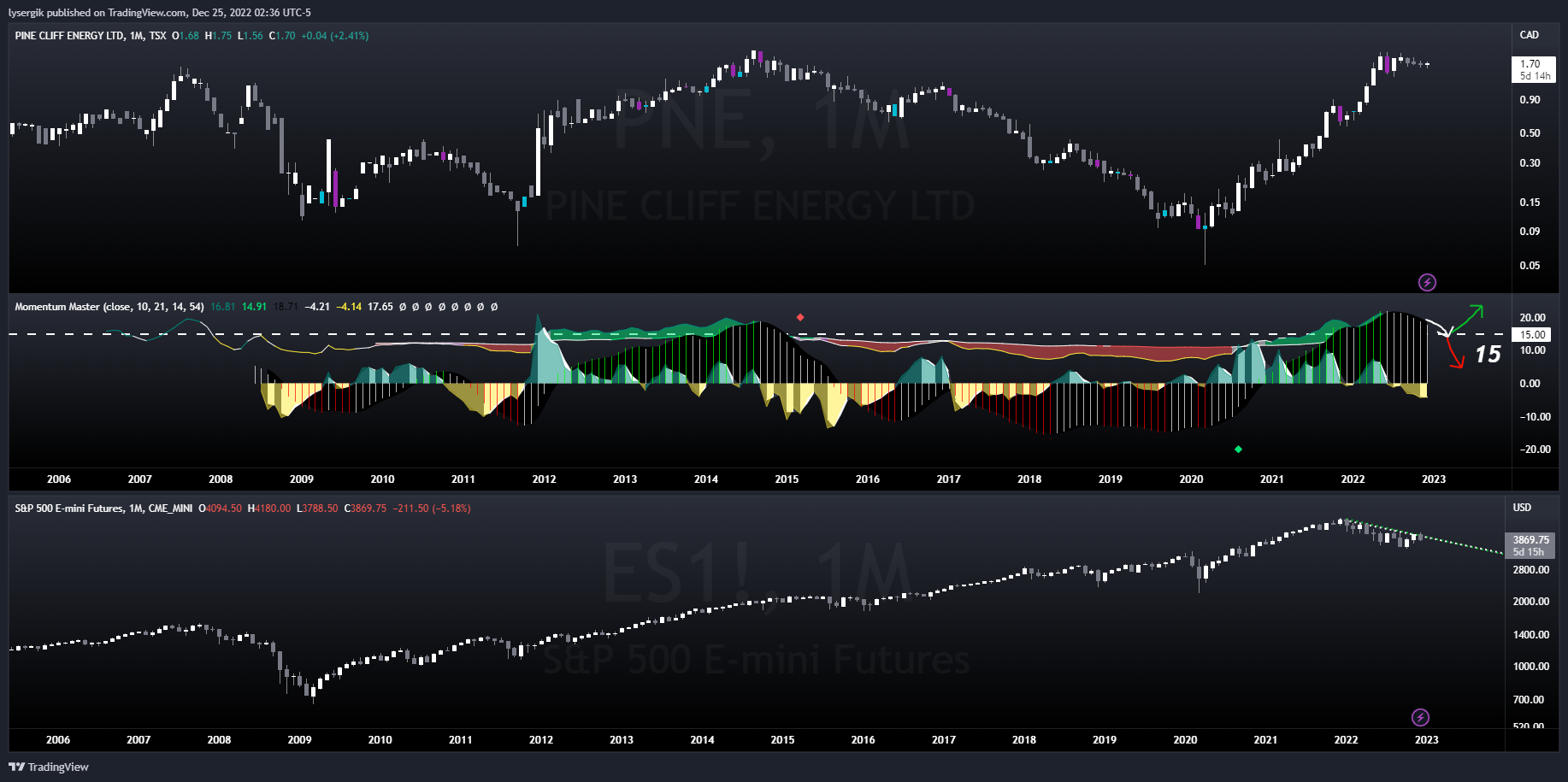Click 2009 on the S&P 500 time axis
Viewport: 1568px width, 782px height.
[x=299, y=740]
